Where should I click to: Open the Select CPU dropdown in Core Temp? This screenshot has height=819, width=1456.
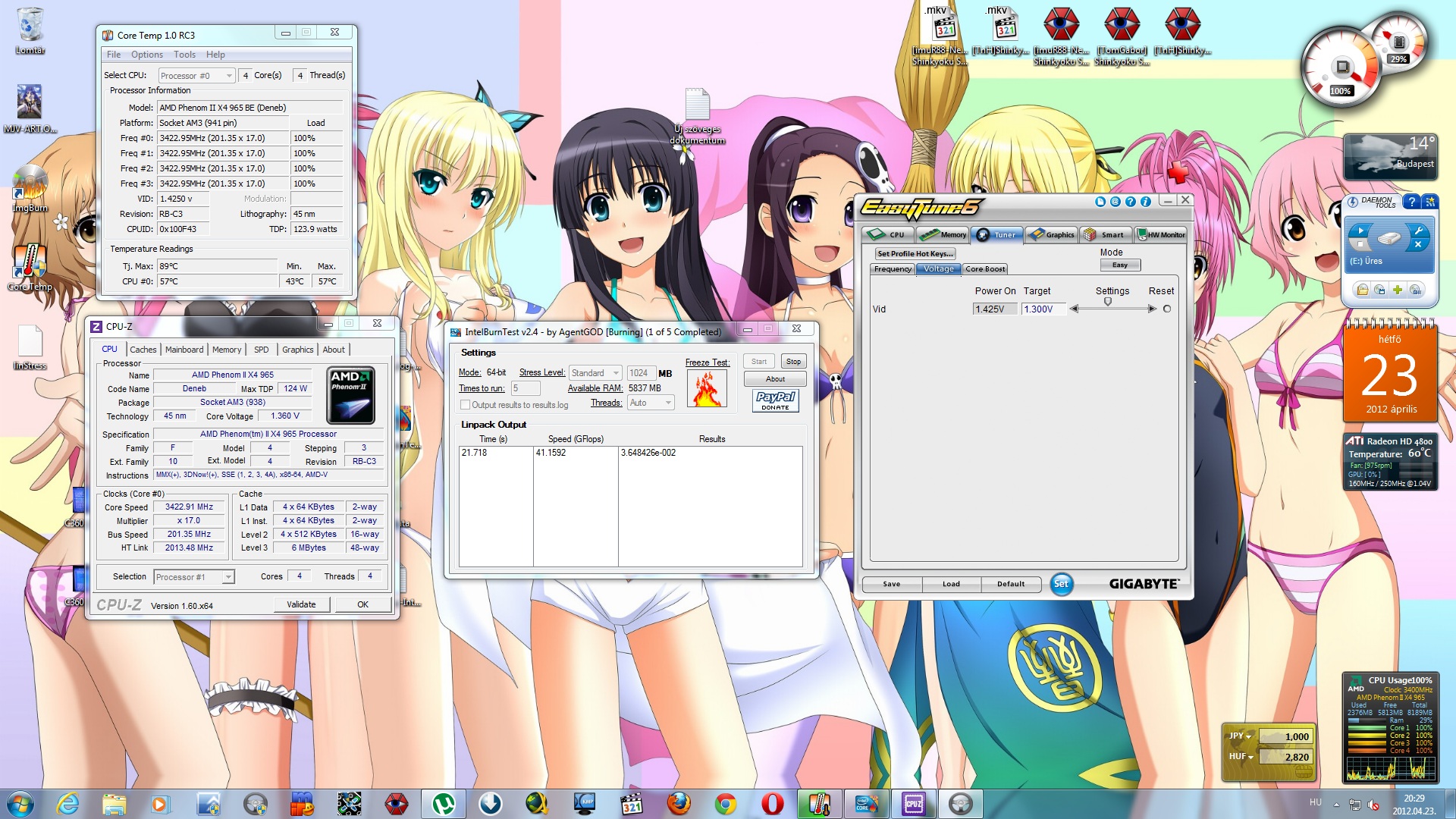point(196,76)
